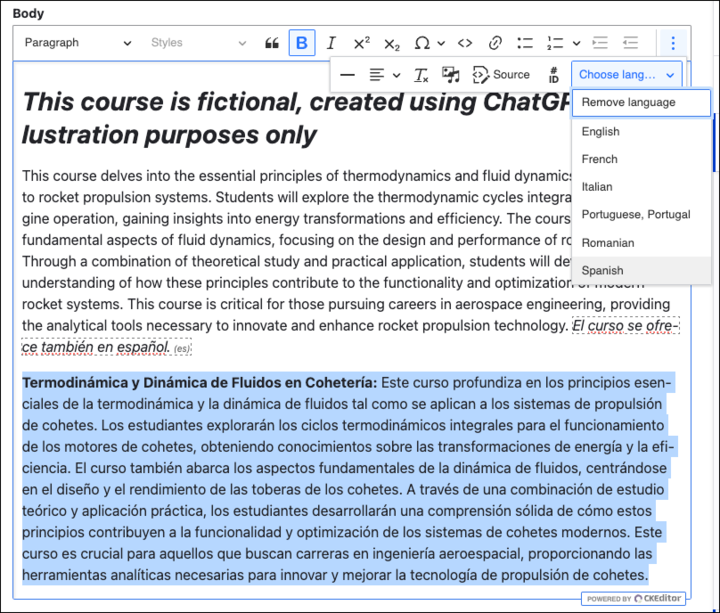720x613 pixels.
Task: Insert a link
Action: (495, 43)
